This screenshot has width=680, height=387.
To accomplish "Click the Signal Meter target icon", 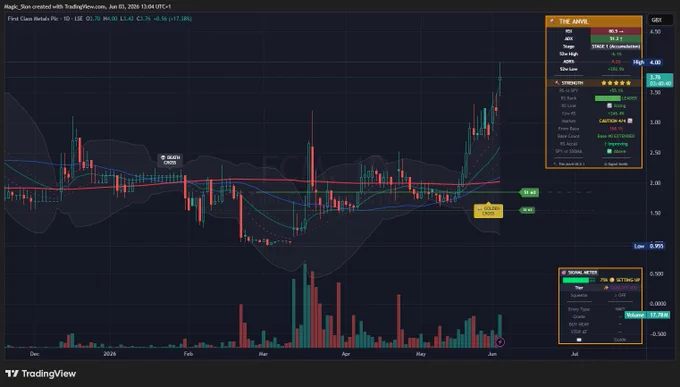I will pos(564,272).
